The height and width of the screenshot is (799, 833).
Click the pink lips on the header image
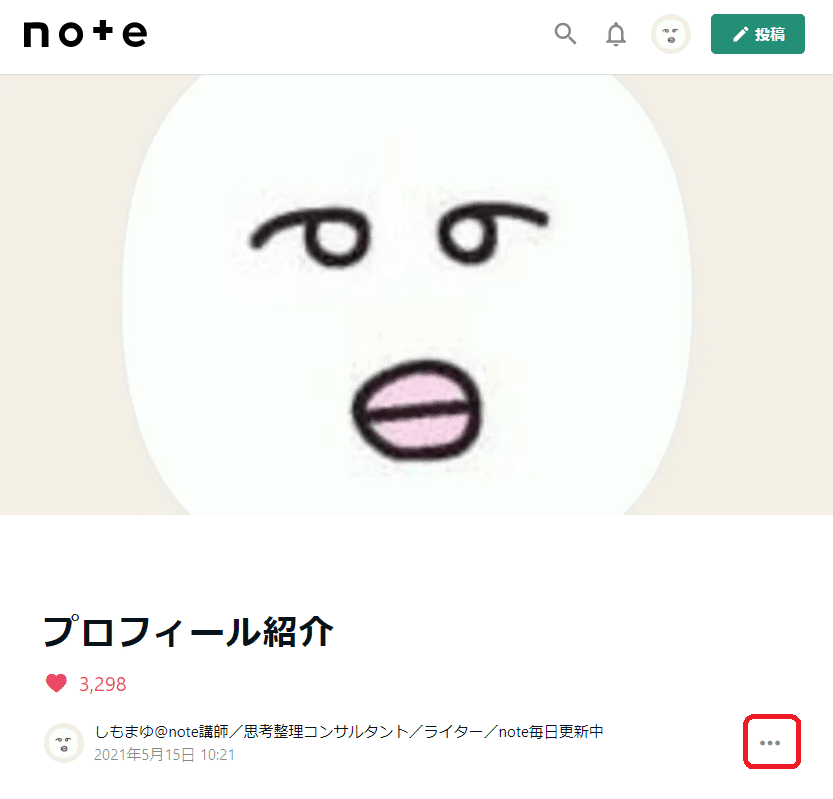tap(417, 410)
